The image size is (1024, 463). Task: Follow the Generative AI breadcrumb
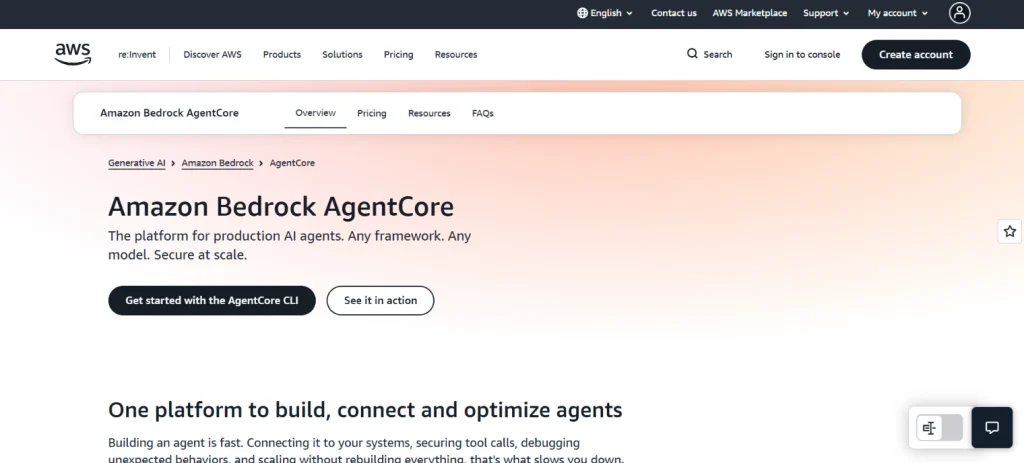click(x=136, y=163)
